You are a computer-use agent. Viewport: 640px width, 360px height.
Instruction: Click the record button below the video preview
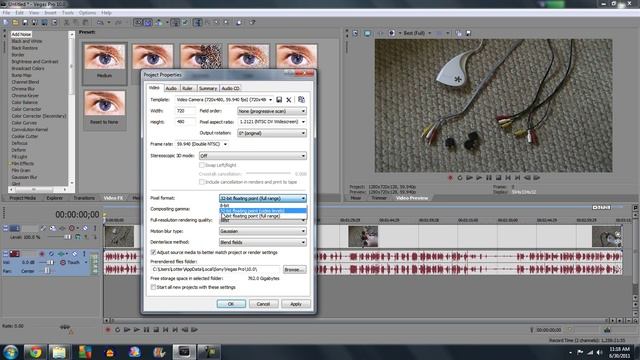point(451,178)
